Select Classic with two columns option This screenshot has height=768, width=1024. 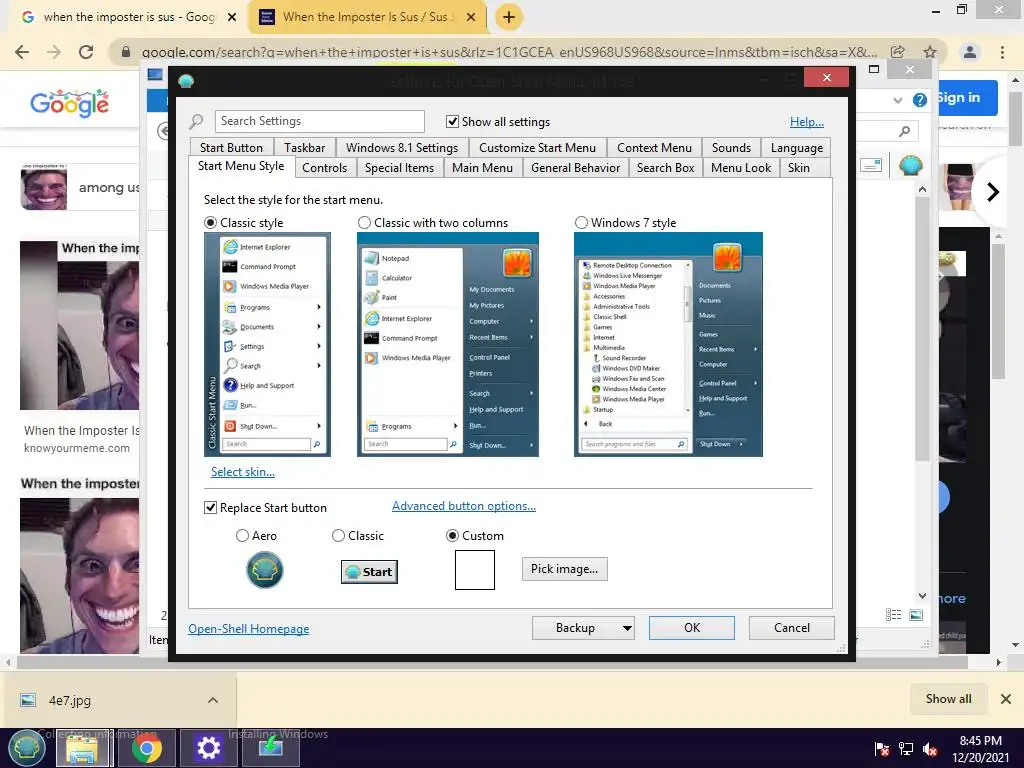(x=364, y=223)
